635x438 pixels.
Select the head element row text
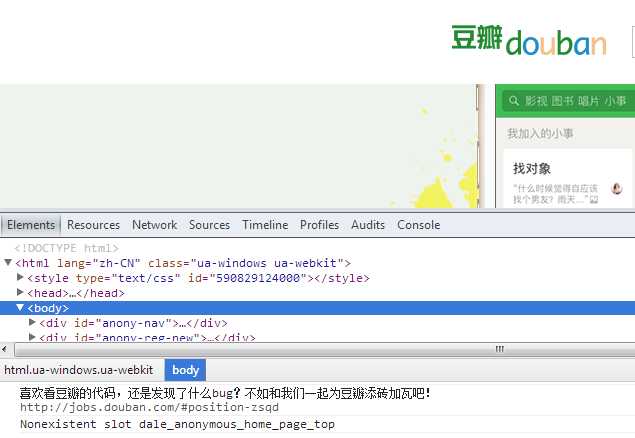(x=76, y=293)
